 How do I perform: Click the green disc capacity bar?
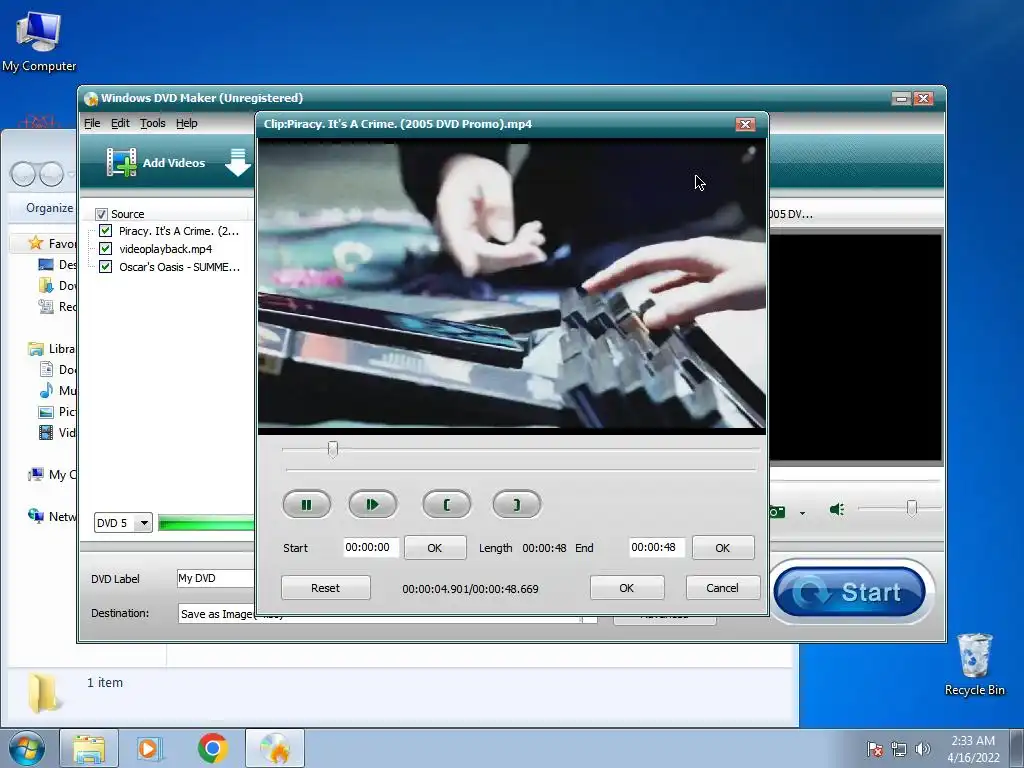coord(206,523)
